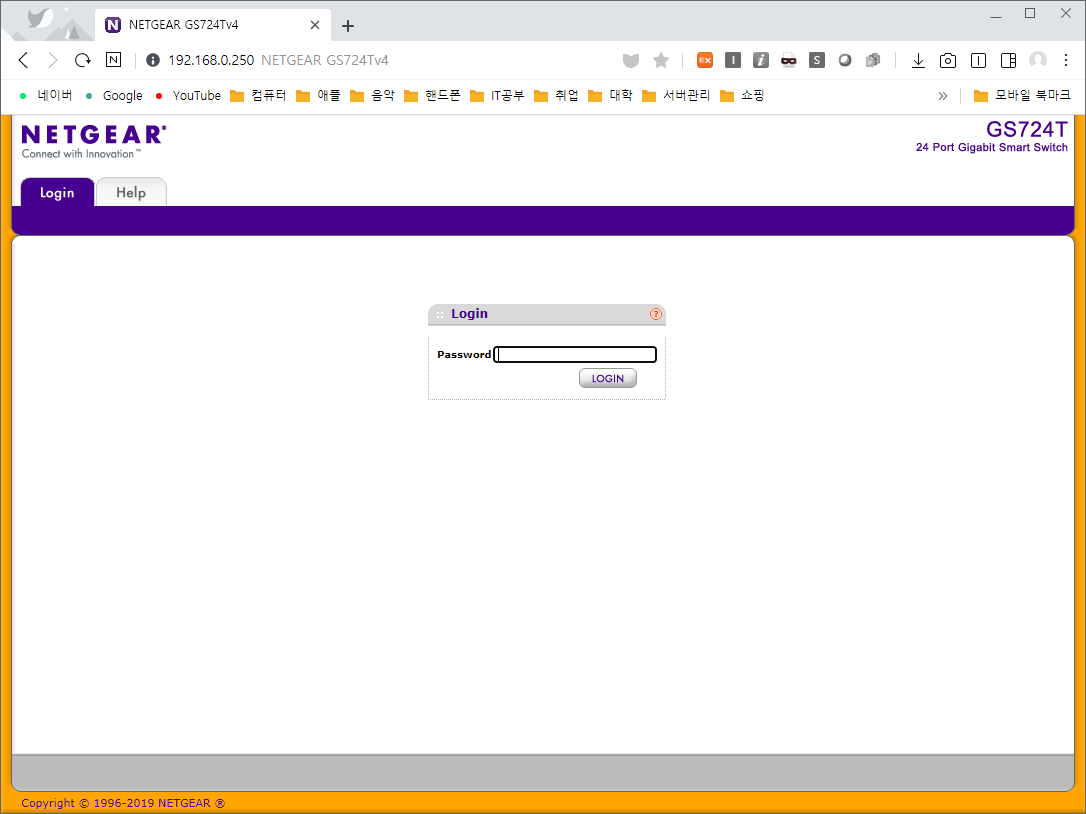Open the Google bookmark
The image size is (1086, 814).
pos(114,96)
